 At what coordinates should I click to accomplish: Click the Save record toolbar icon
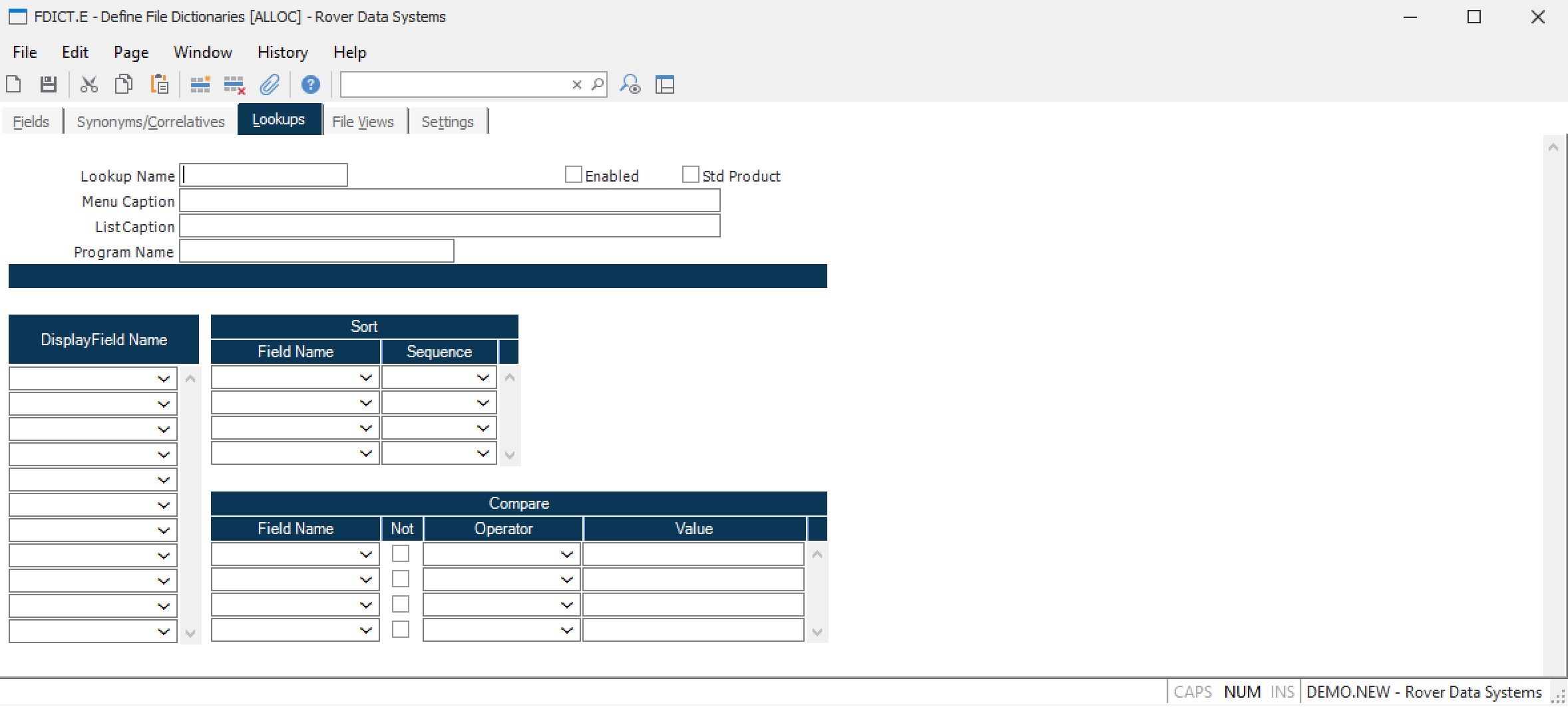(48, 84)
